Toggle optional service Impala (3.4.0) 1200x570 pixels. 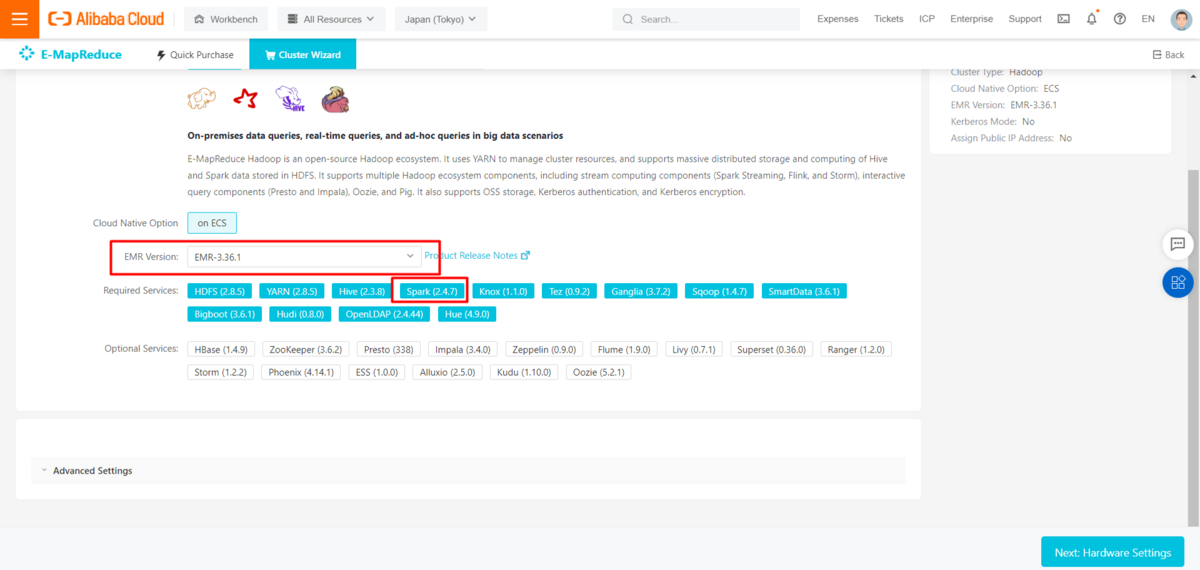pos(463,350)
